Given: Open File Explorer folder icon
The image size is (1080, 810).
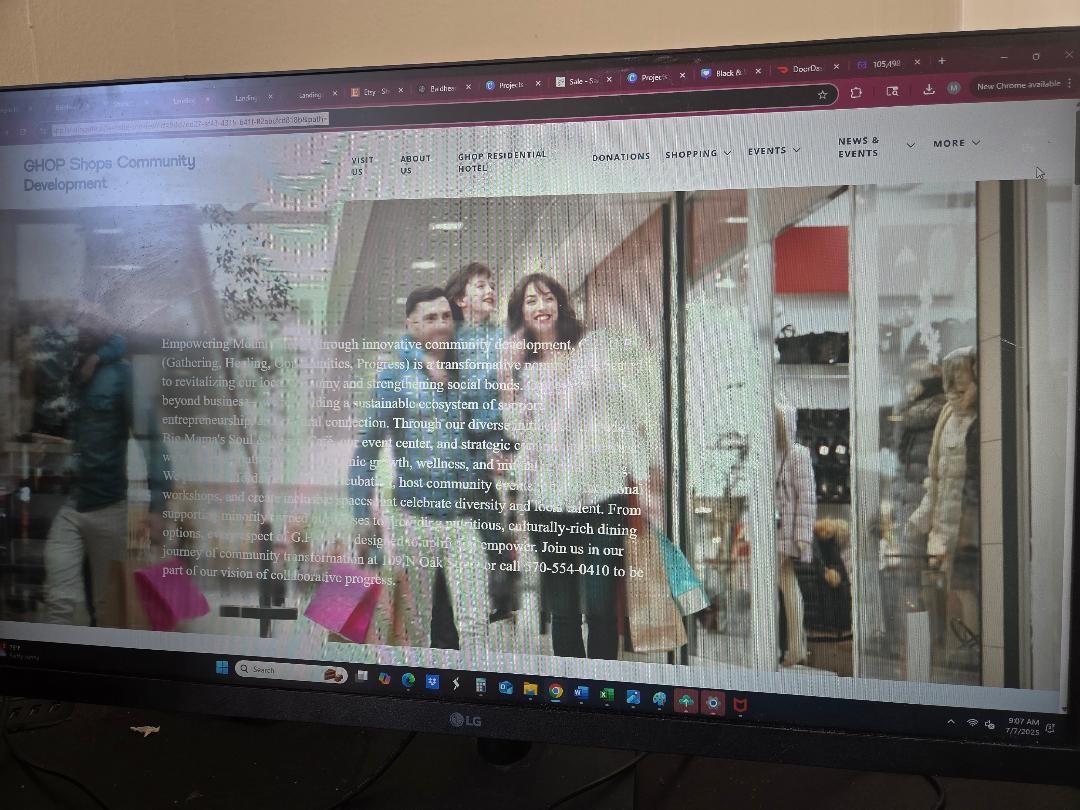Looking at the screenshot, I should pyautogui.click(x=530, y=689).
